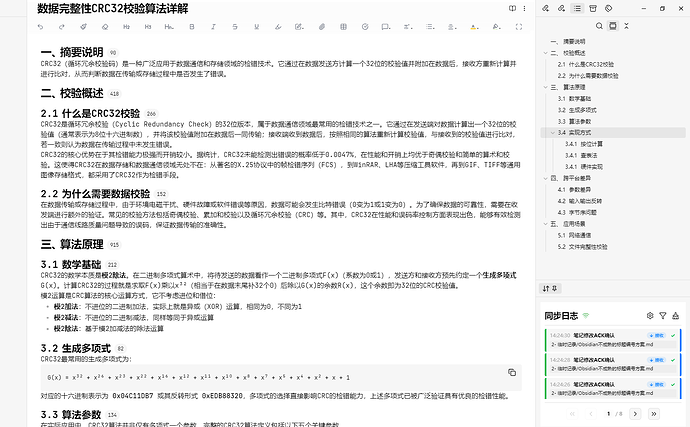The image size is (690, 427).
Task: Click the undo arrow in the editing toolbar
Action: (40, 27)
